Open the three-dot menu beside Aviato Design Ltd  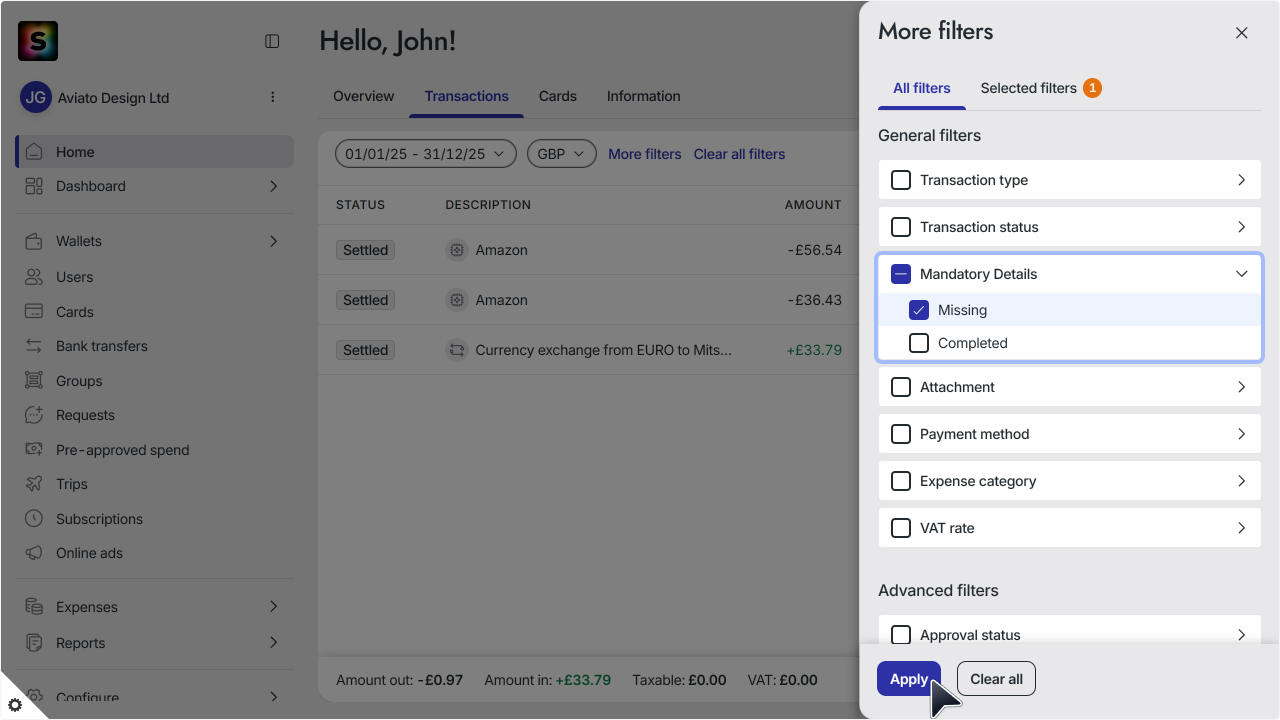[273, 97]
